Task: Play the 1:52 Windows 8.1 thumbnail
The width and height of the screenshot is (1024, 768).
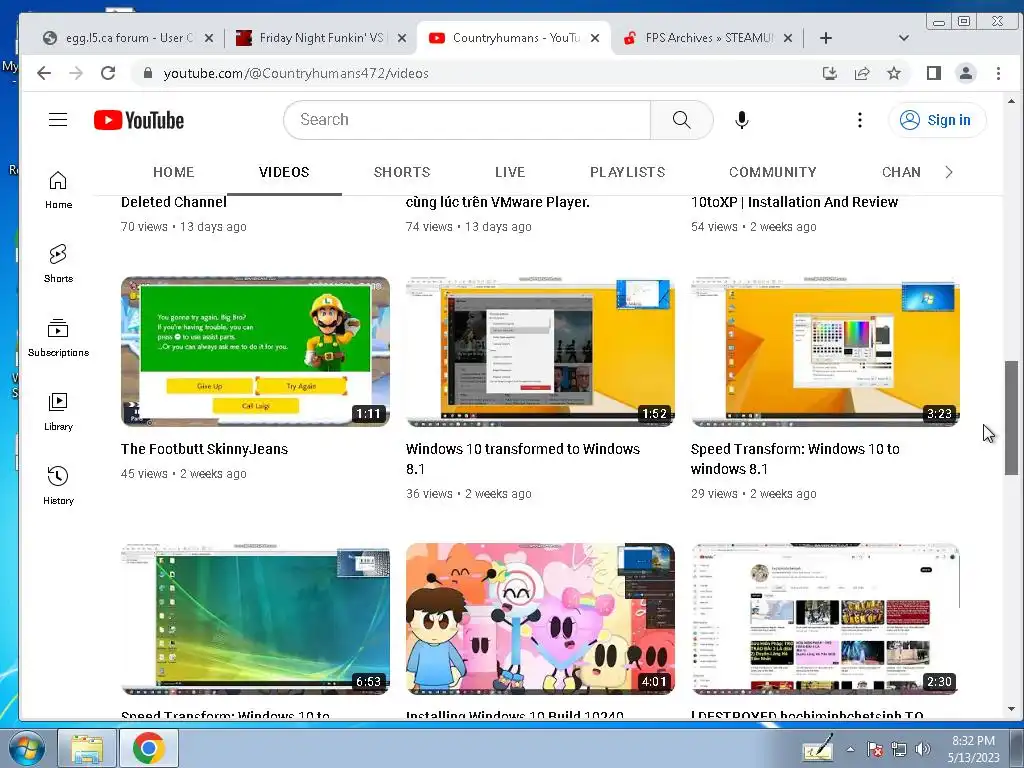Action: pyautogui.click(x=540, y=351)
